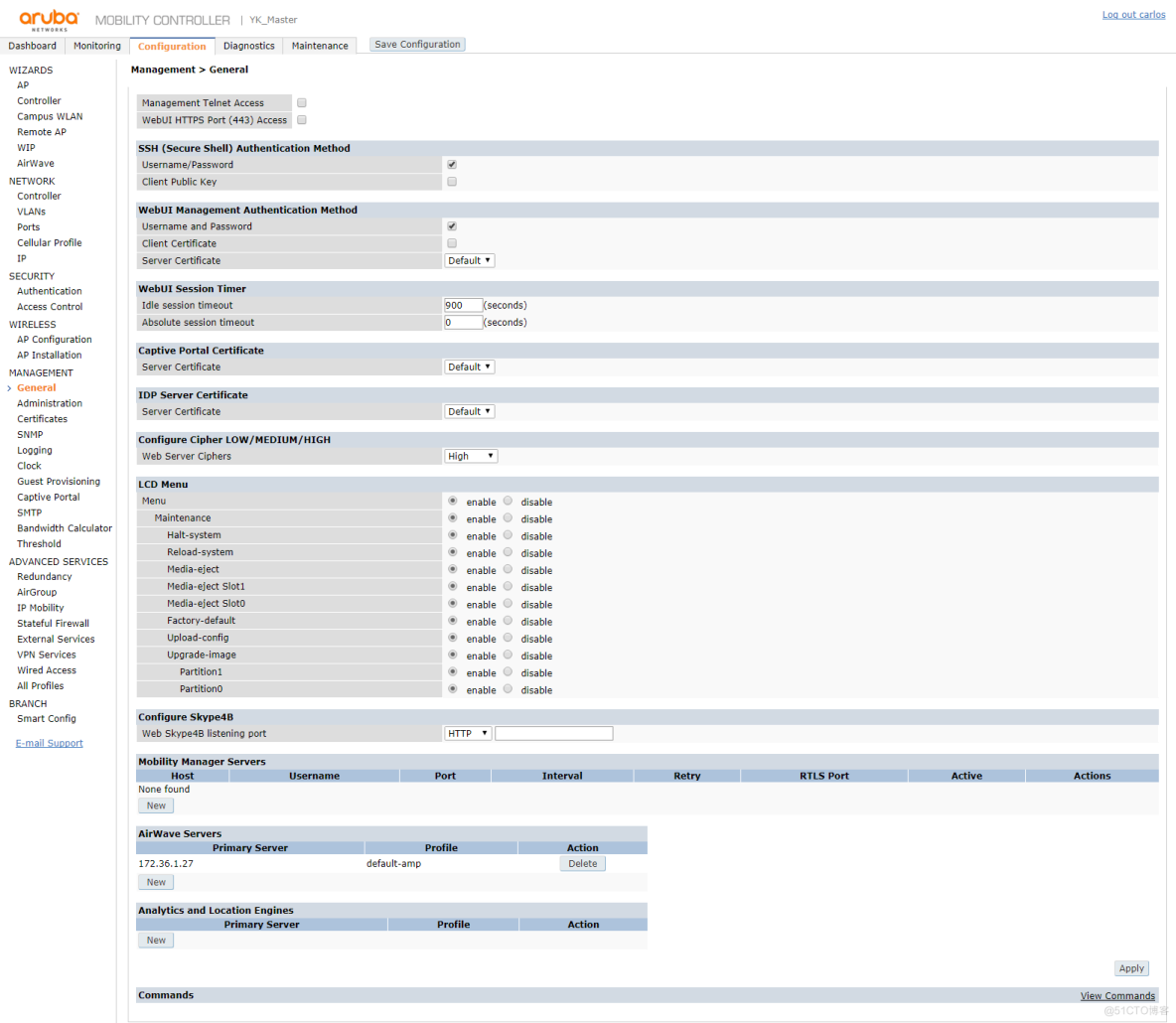Add New Analytics and Location Engine
Screen dimensions: 1176x1023
(x=156, y=940)
